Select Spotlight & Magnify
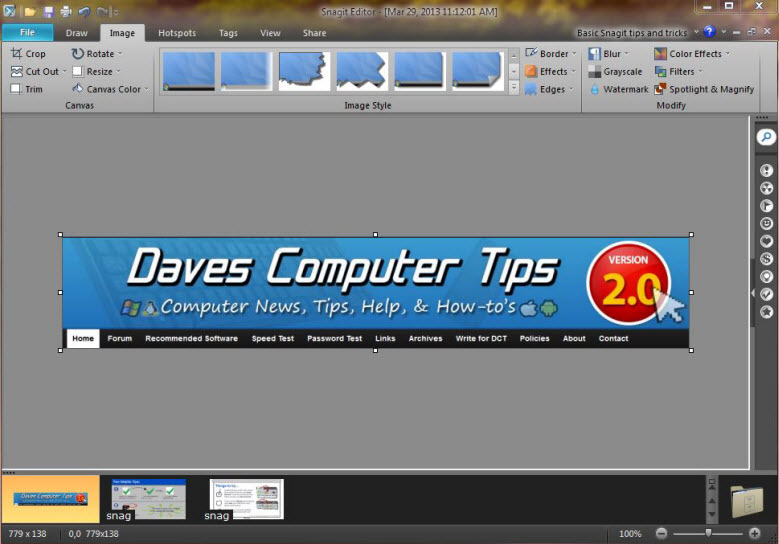This screenshot has height=544, width=779. tap(704, 89)
